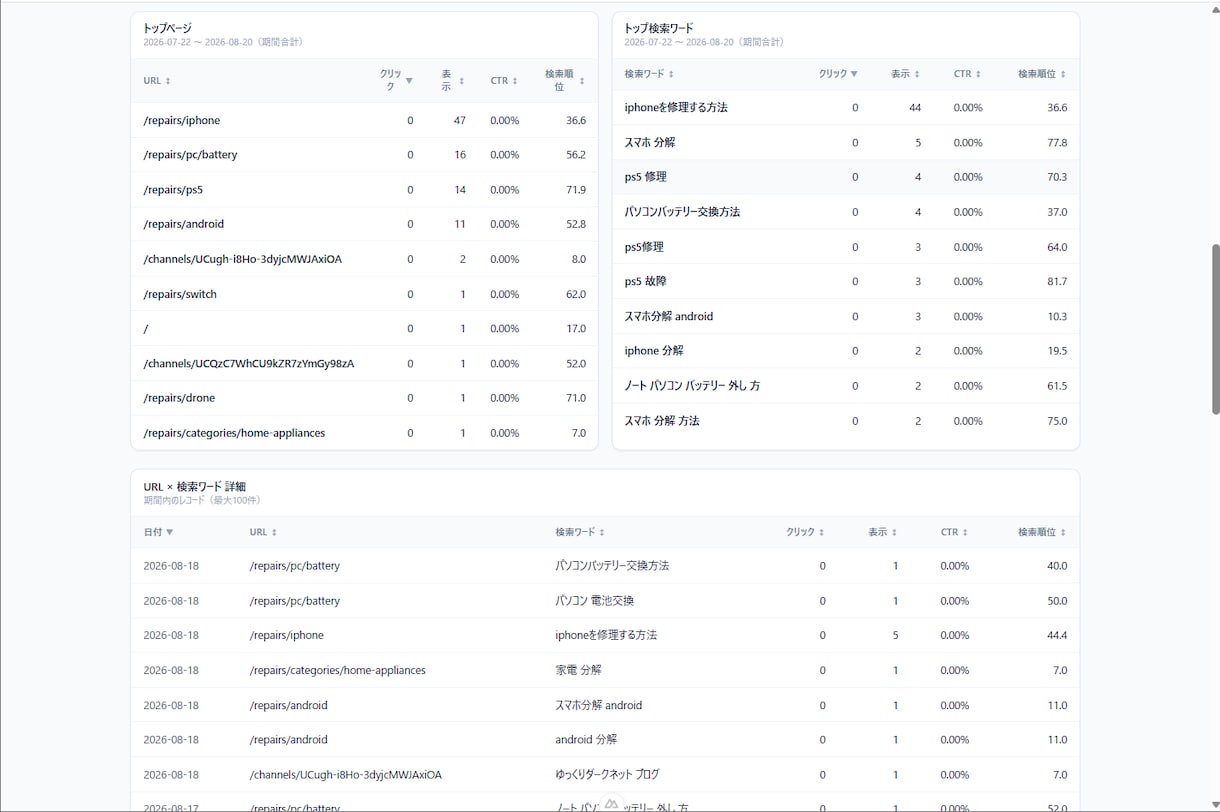The height and width of the screenshot is (812, 1220).
Task: Sort トップ検索ワード table by 表示 column
Action: [x=906, y=74]
